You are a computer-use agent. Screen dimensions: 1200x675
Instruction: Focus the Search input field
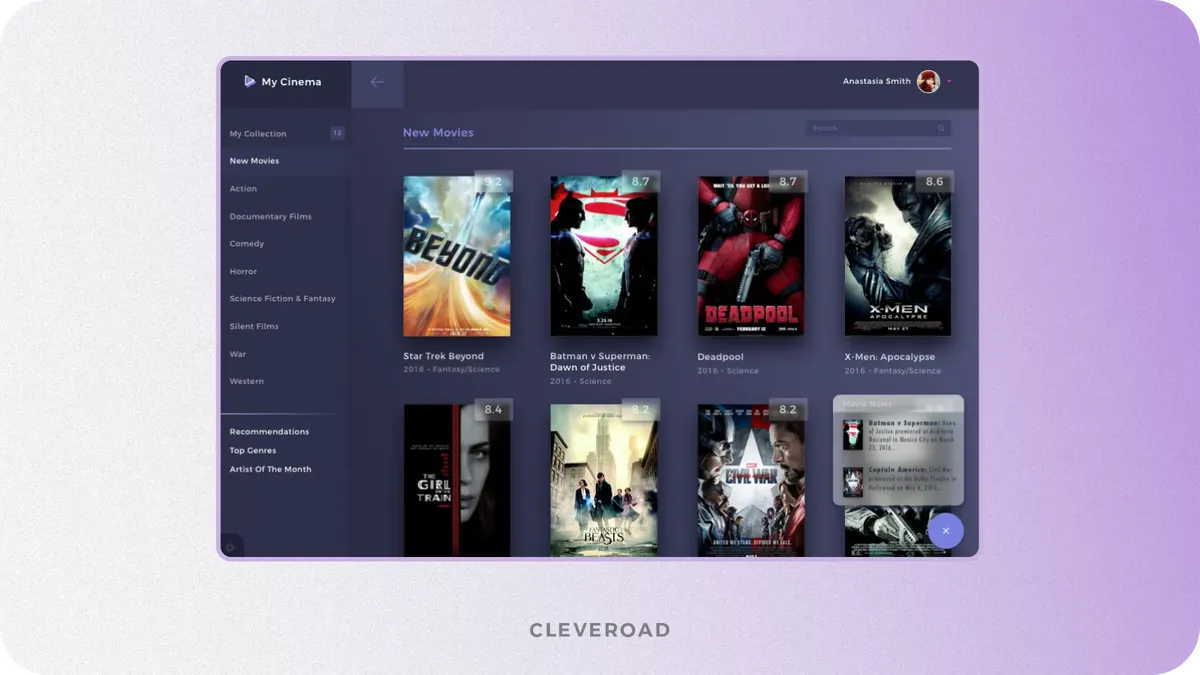878,129
